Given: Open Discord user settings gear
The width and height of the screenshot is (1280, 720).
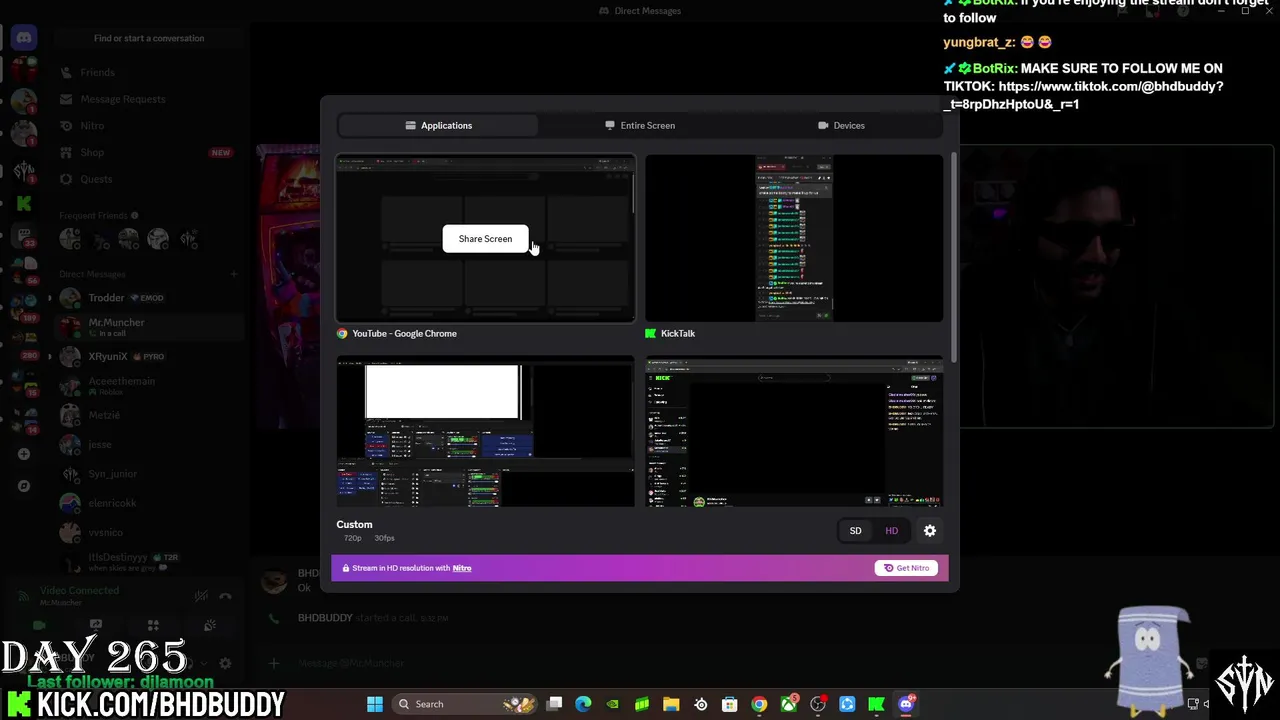Looking at the screenshot, I should [225, 663].
